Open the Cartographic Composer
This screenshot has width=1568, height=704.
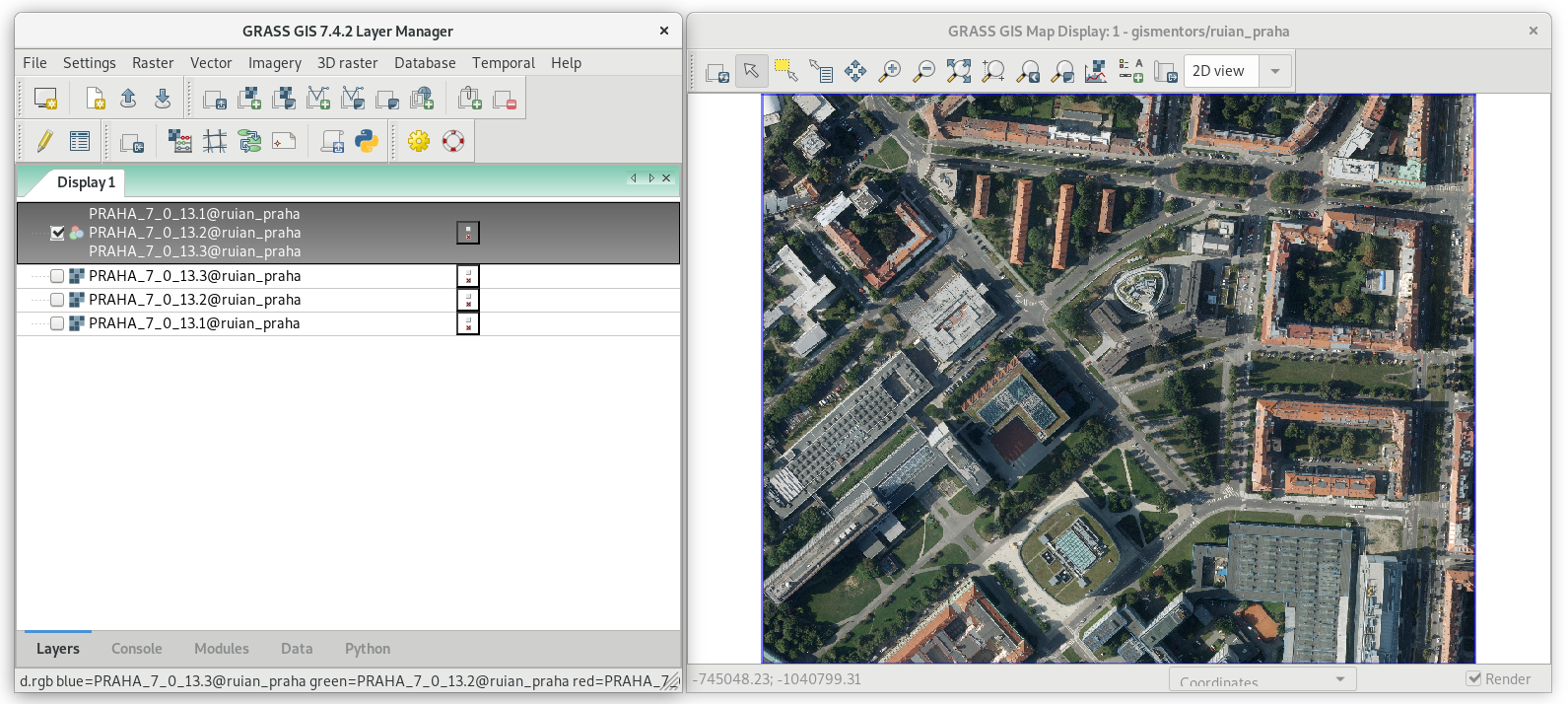pyautogui.click(x=284, y=142)
